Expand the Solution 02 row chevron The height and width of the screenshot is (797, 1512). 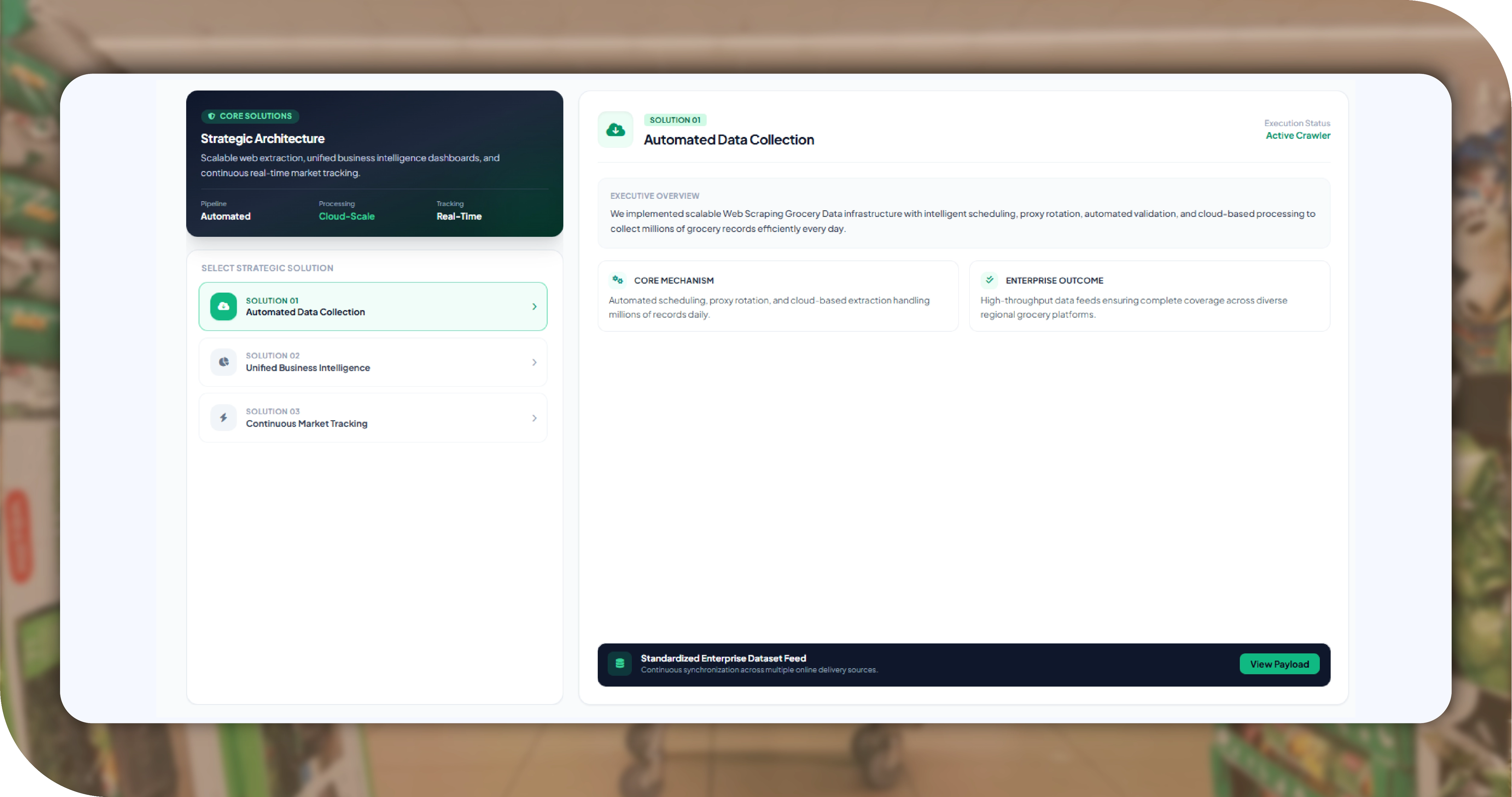click(x=534, y=362)
